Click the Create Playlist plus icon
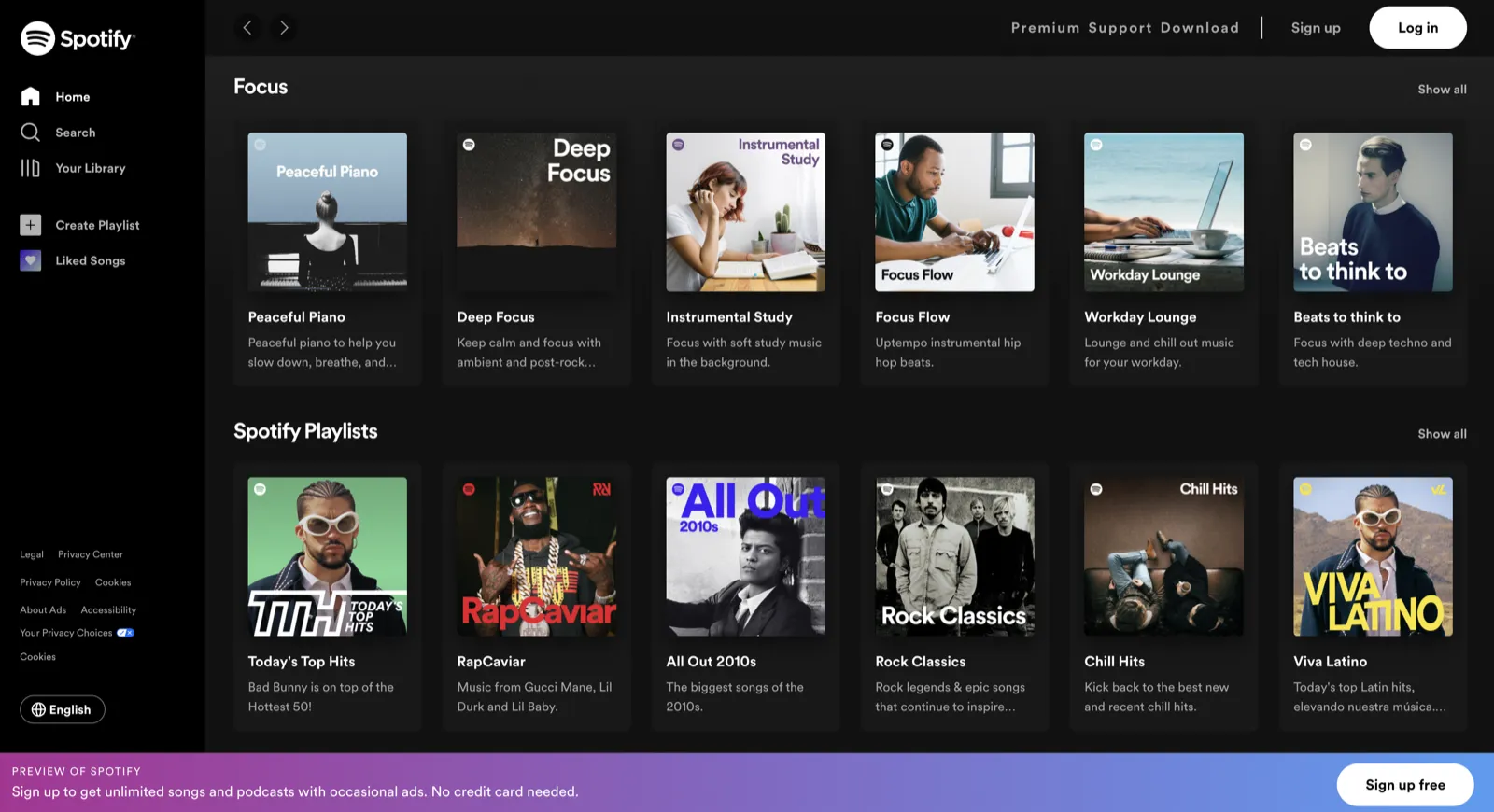 tap(31, 225)
